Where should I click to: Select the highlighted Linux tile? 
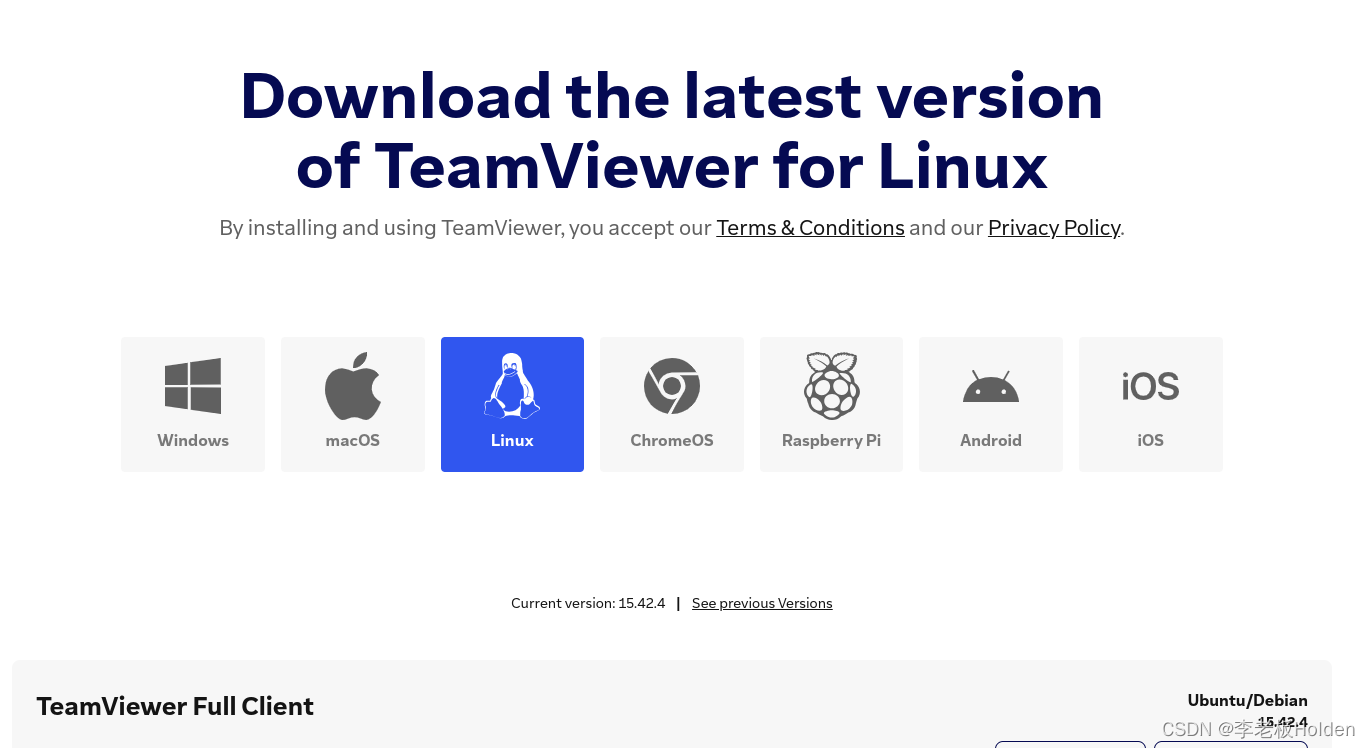pos(512,404)
